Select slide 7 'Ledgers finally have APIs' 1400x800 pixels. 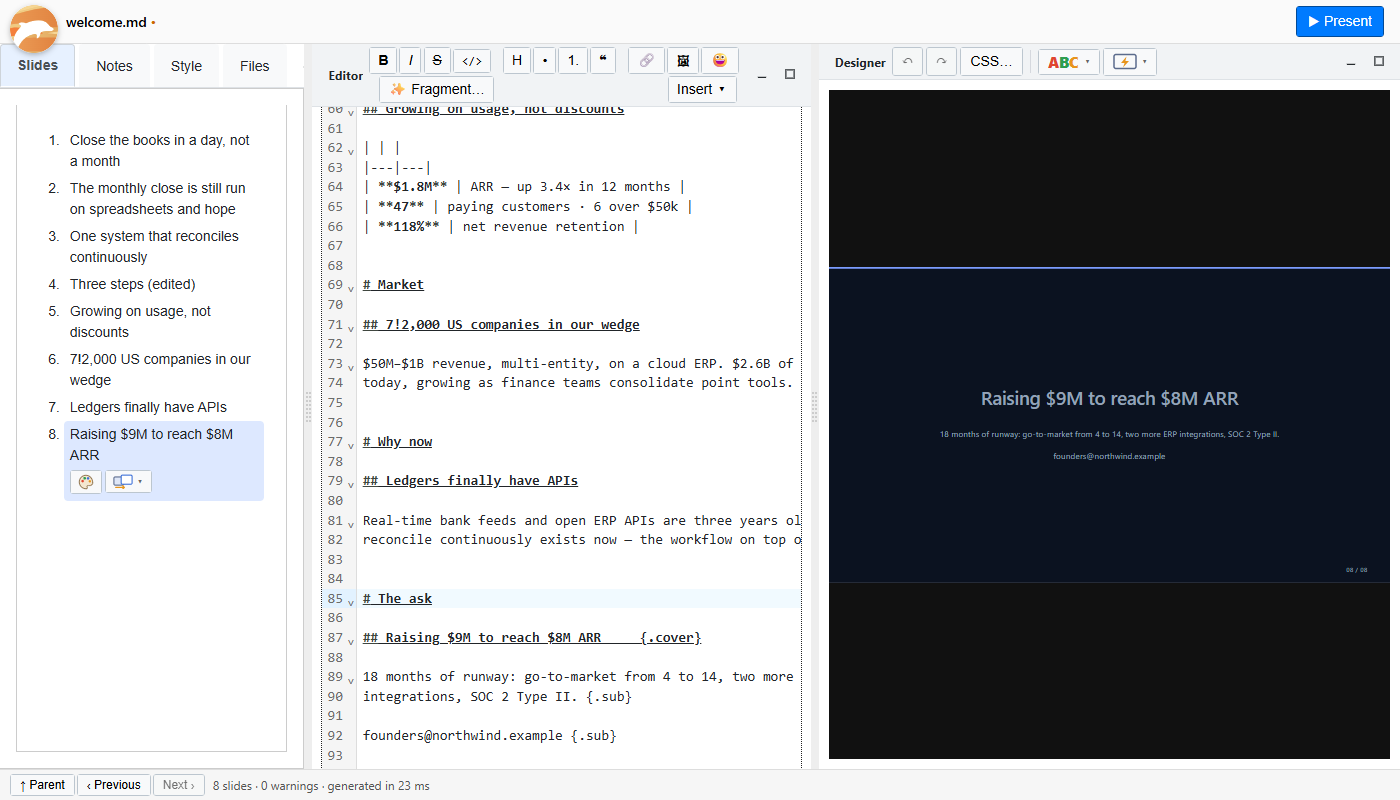pos(148,407)
